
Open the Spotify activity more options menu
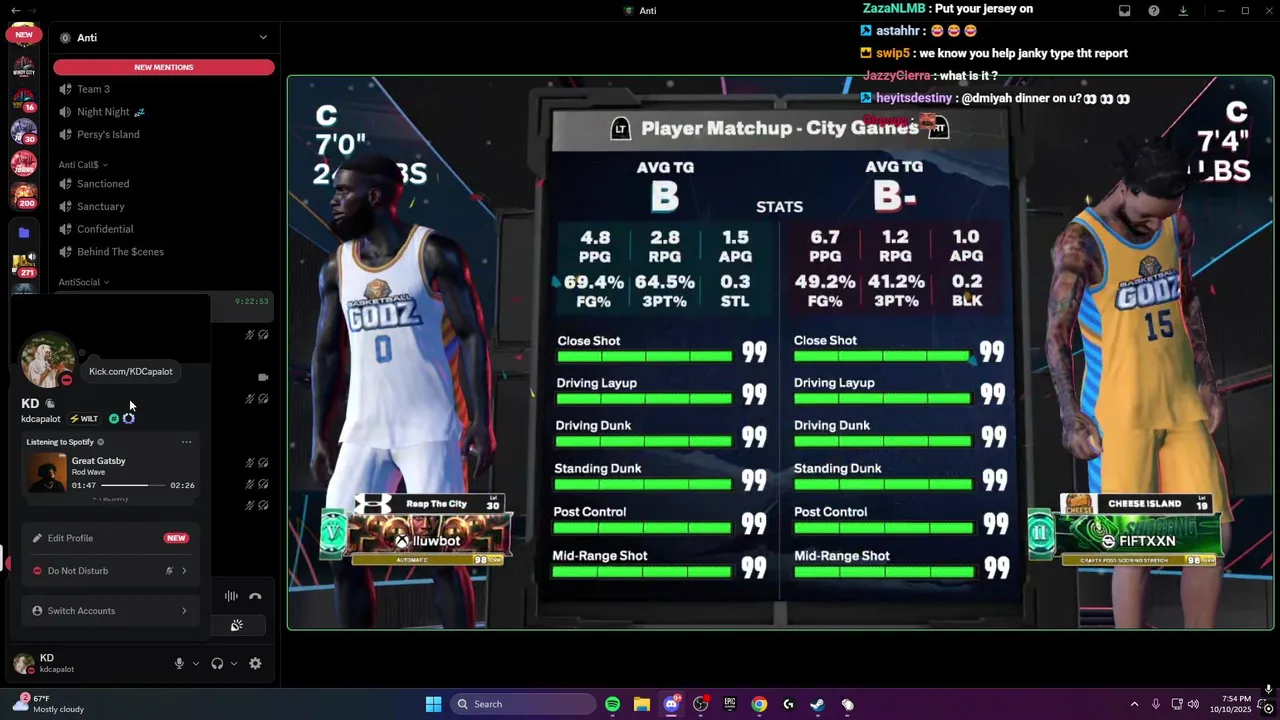click(x=186, y=442)
